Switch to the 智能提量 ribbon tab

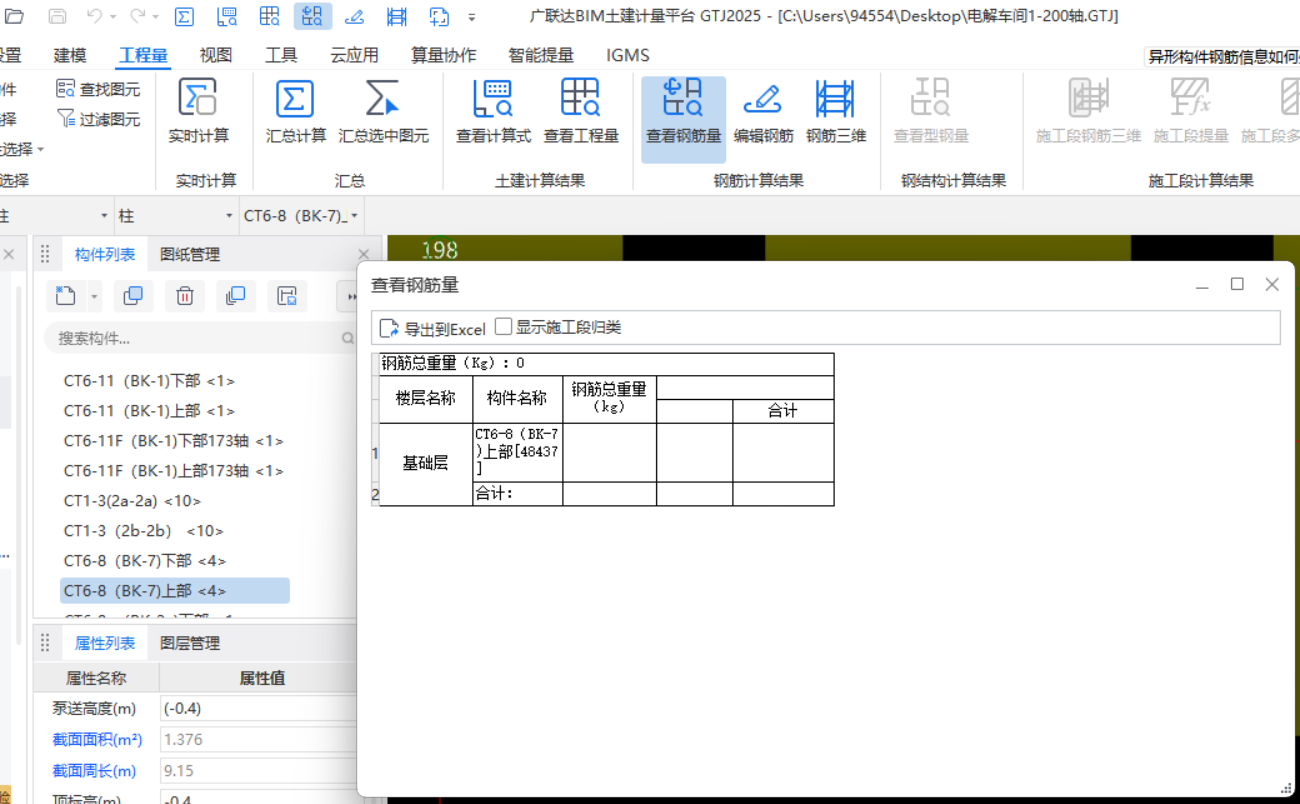pos(541,56)
